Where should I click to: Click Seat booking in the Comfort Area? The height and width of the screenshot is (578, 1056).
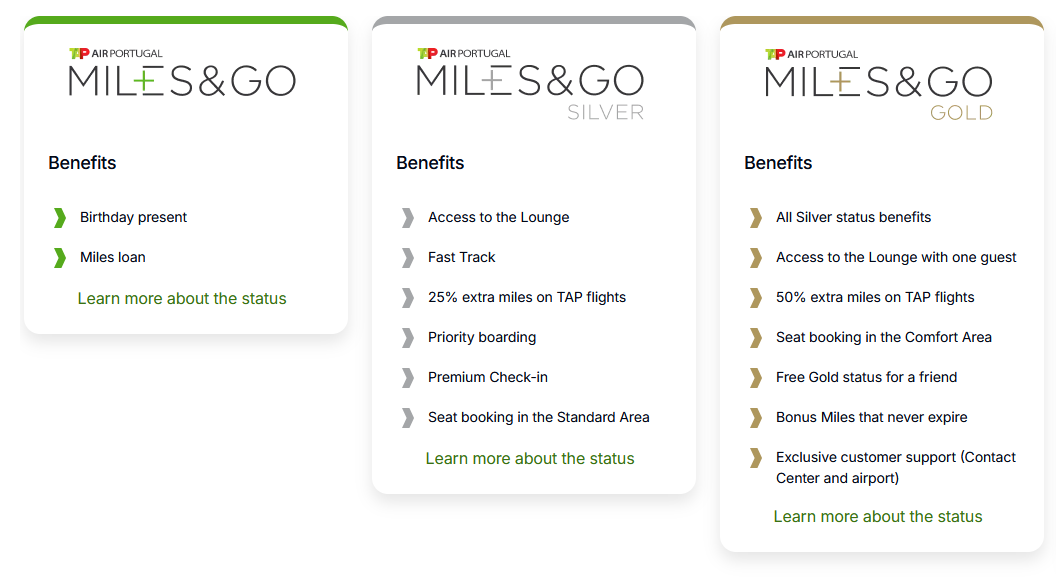point(883,337)
